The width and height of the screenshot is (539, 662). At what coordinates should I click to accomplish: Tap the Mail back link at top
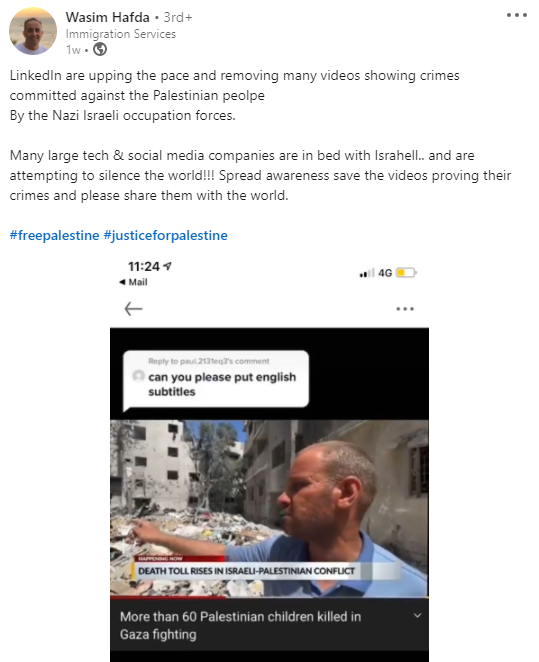pos(133,282)
